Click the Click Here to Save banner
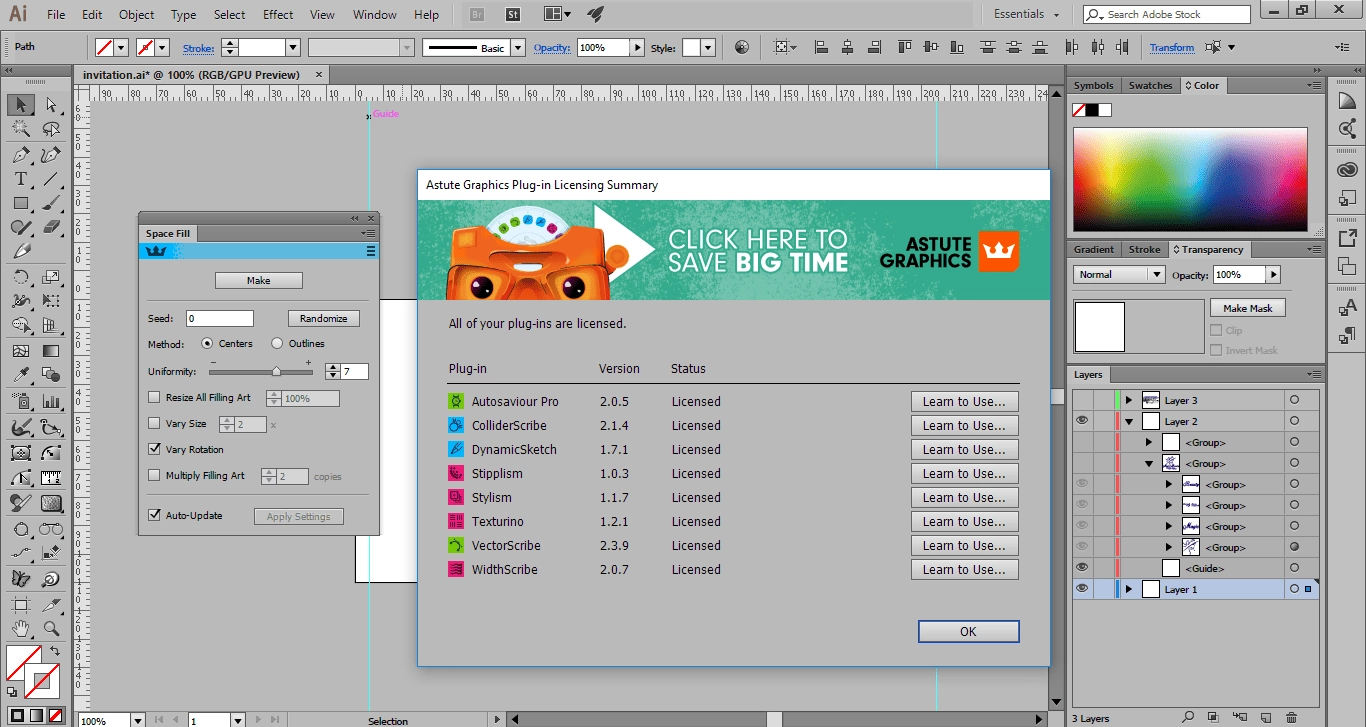This screenshot has width=1366, height=727. (733, 250)
